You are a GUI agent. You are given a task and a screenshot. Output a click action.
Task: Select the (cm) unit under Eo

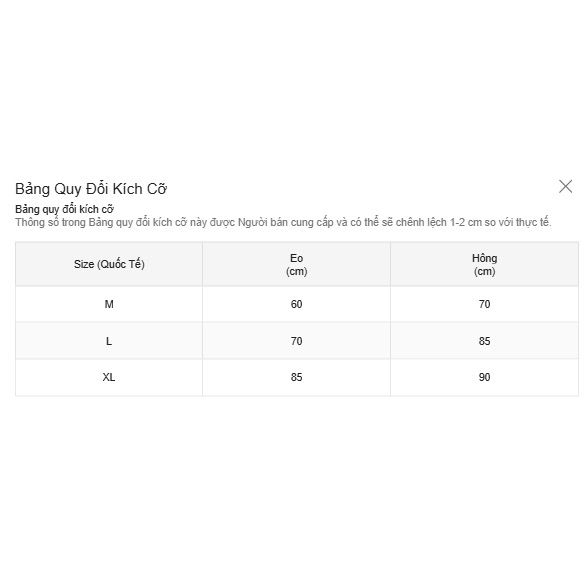click(x=297, y=271)
